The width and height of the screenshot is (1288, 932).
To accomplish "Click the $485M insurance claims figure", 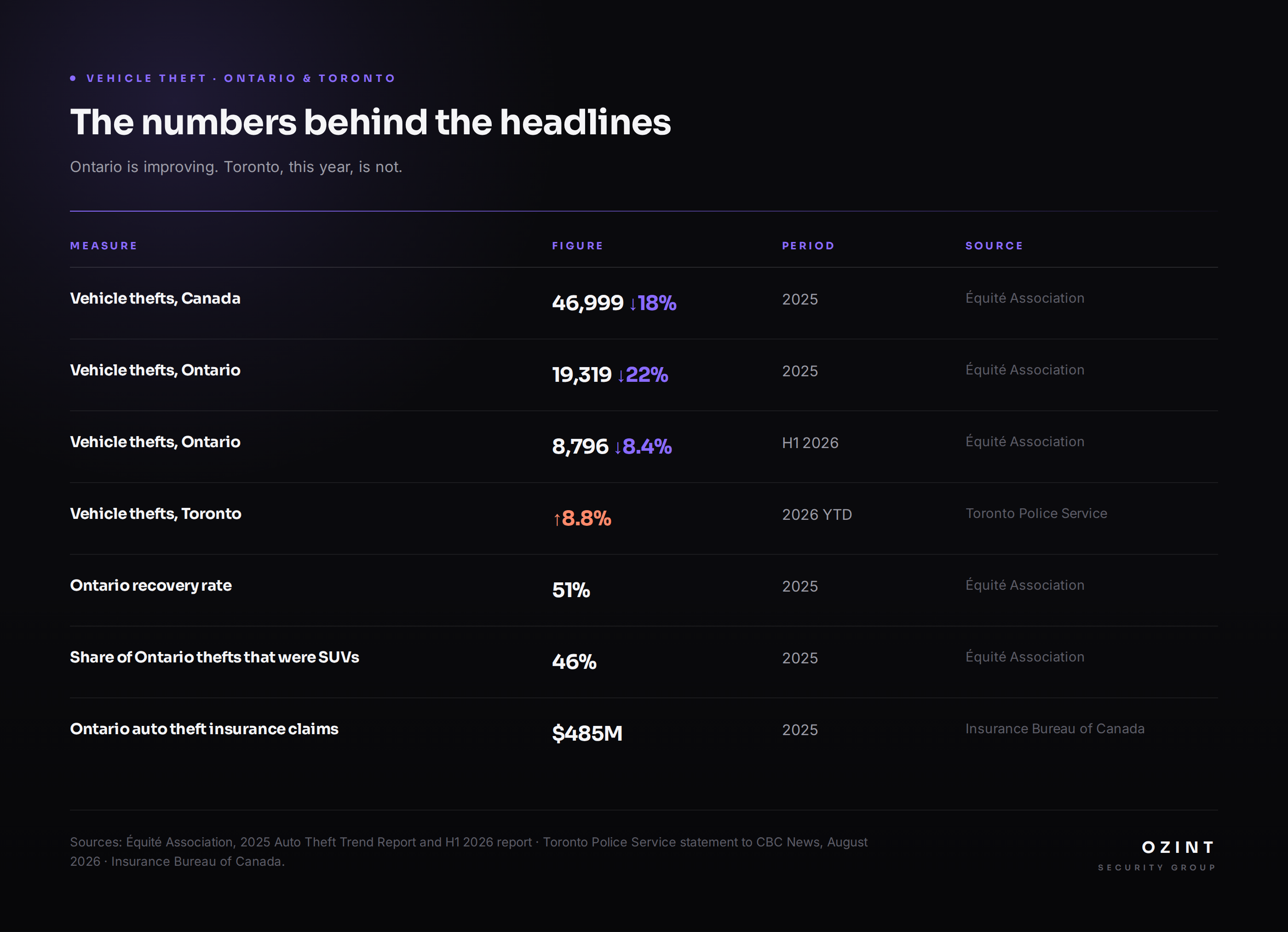I will pyautogui.click(x=587, y=733).
